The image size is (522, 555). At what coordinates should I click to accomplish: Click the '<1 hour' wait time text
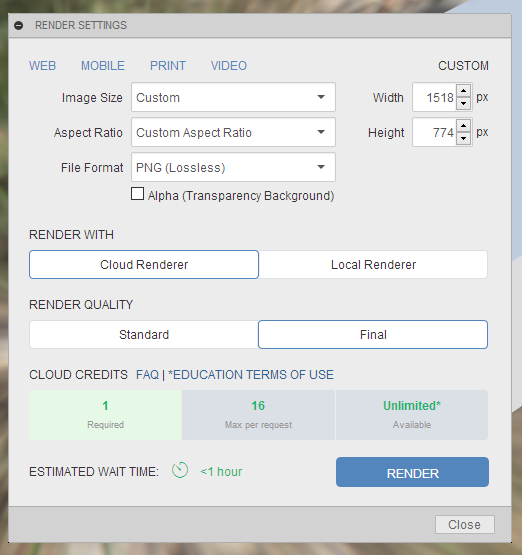click(x=221, y=472)
